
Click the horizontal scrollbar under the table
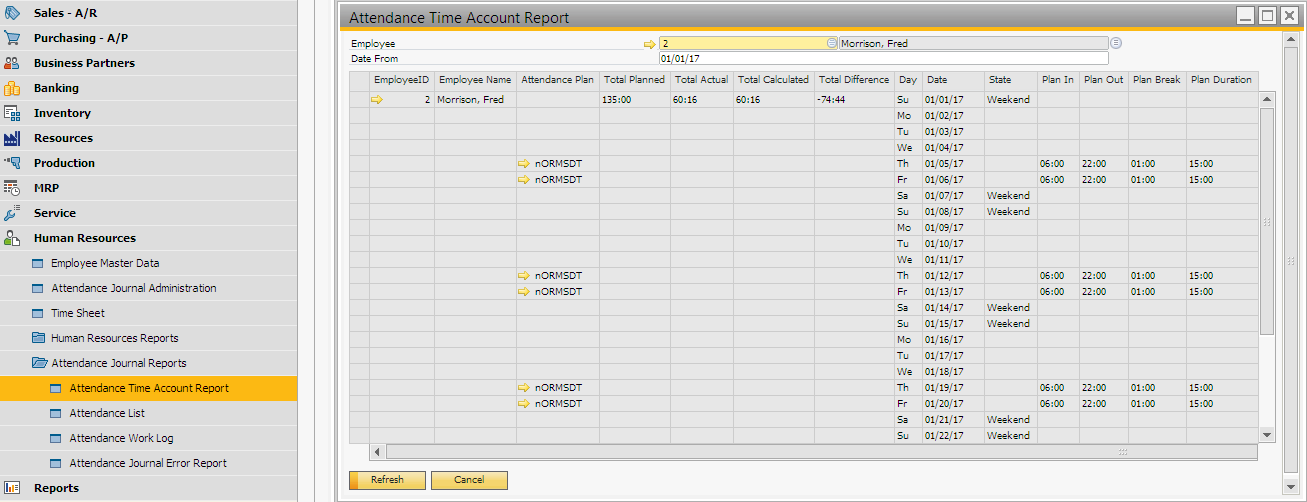[750, 452]
